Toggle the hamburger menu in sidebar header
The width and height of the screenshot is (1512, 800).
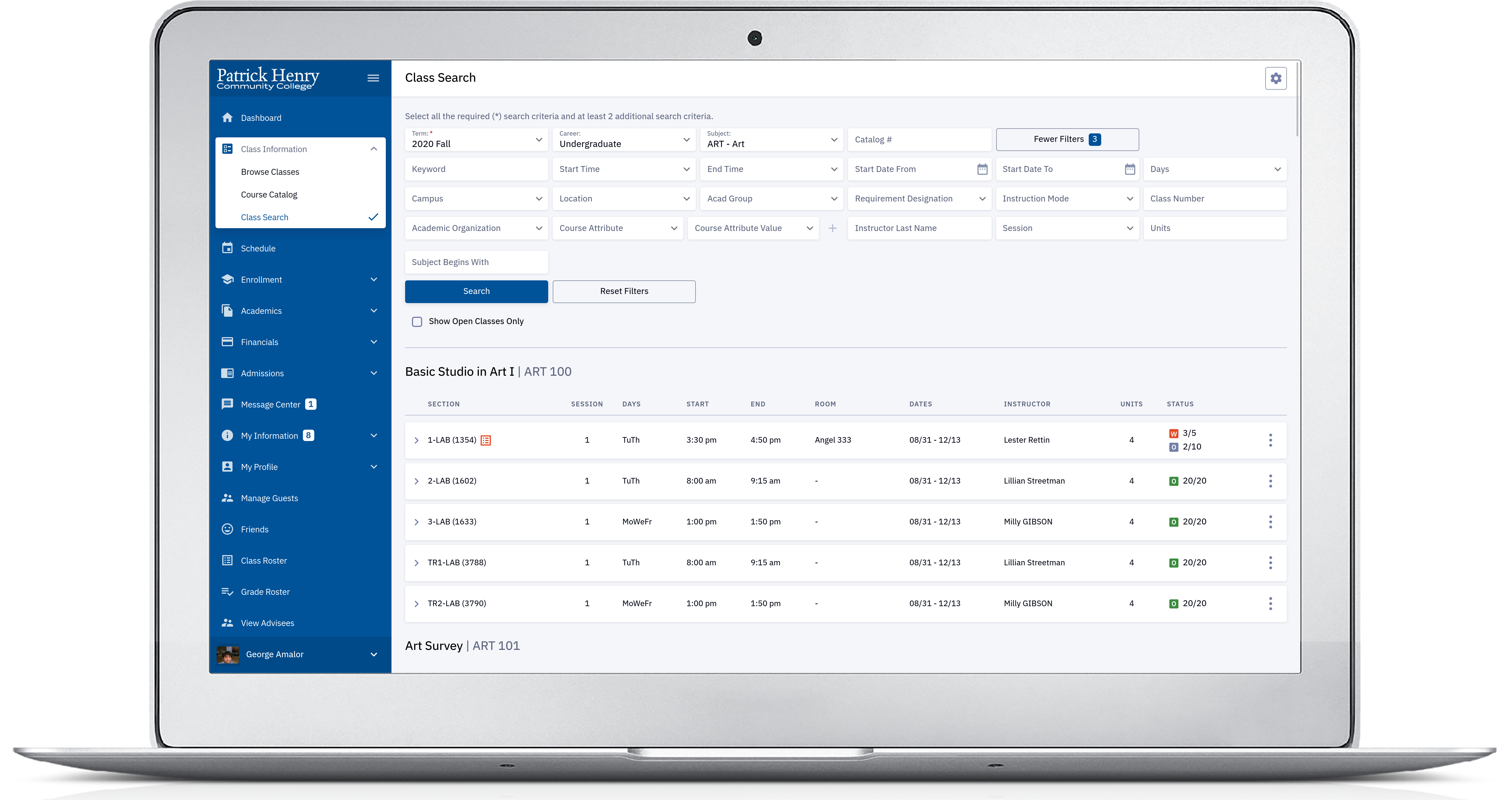373,78
